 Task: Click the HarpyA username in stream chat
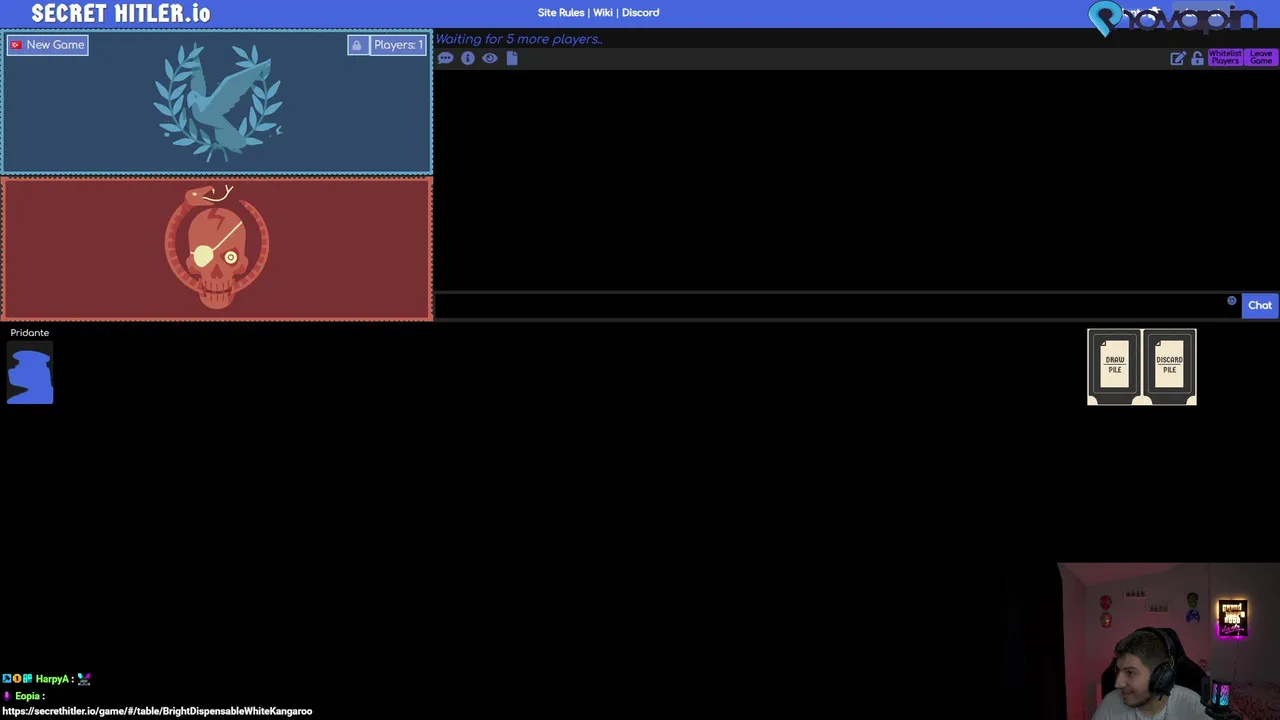52,679
